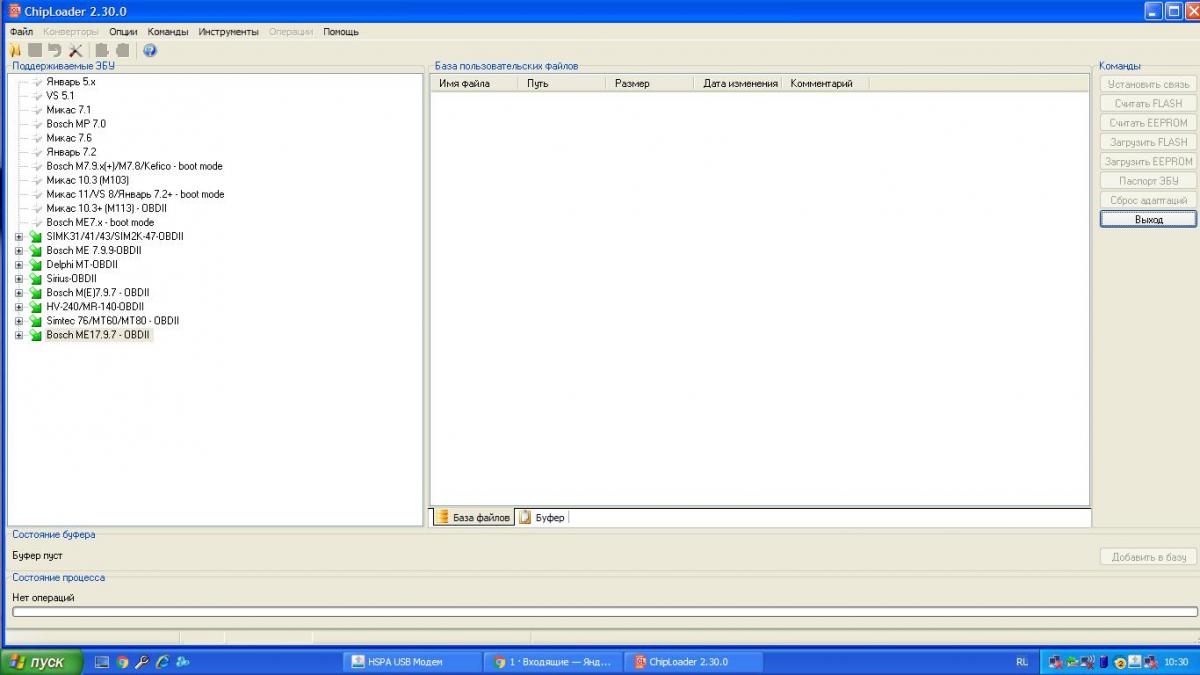1200x675 pixels.
Task: Expand the Sirius-OBDII tree node
Action: [x=19, y=279]
